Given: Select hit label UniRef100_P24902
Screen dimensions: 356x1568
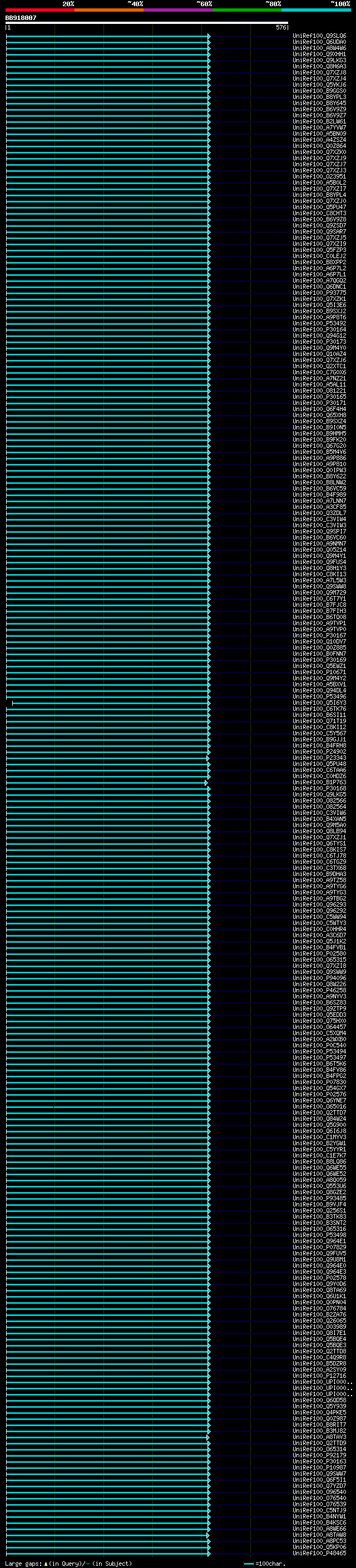Looking at the screenshot, I should pos(319,752).
